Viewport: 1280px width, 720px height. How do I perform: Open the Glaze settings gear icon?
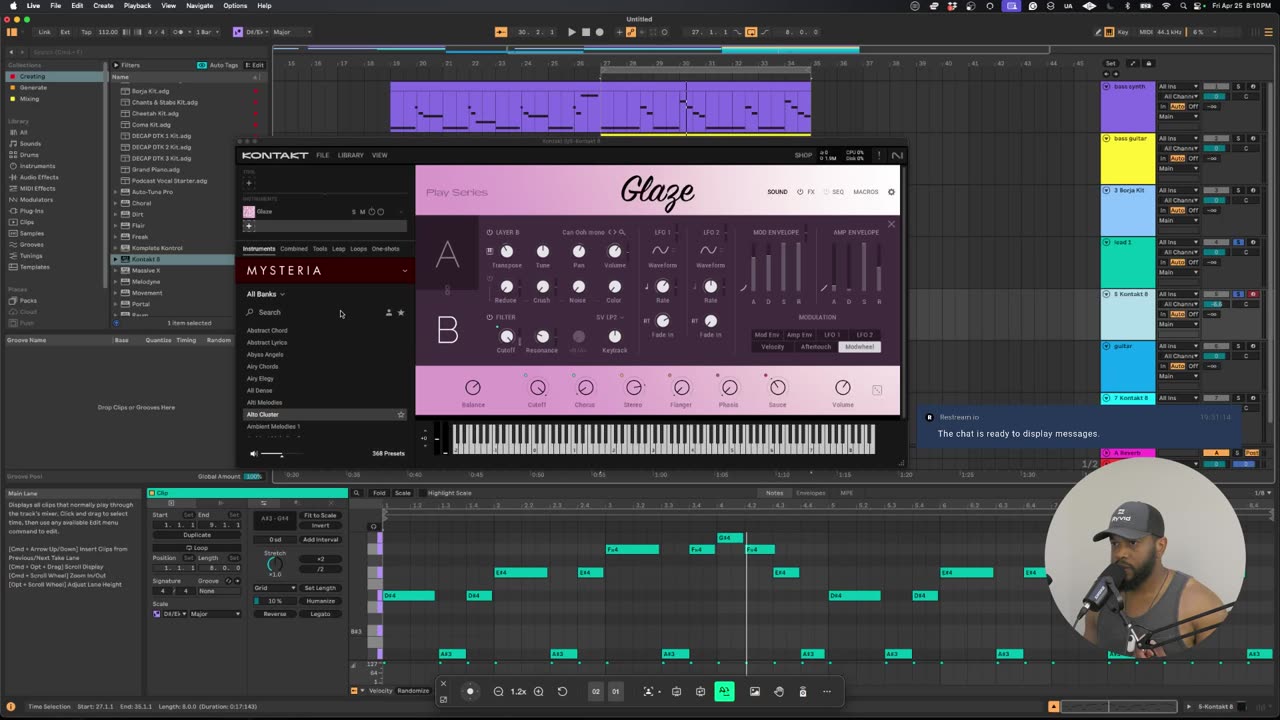pyautogui.click(x=891, y=192)
